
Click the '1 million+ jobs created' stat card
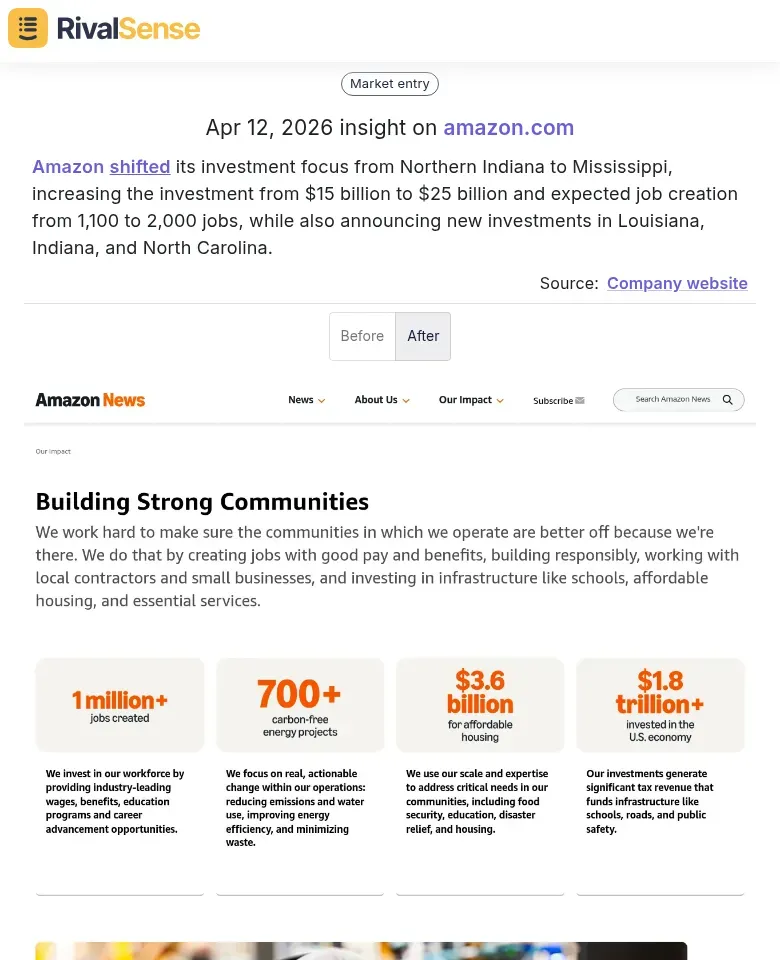click(x=119, y=704)
